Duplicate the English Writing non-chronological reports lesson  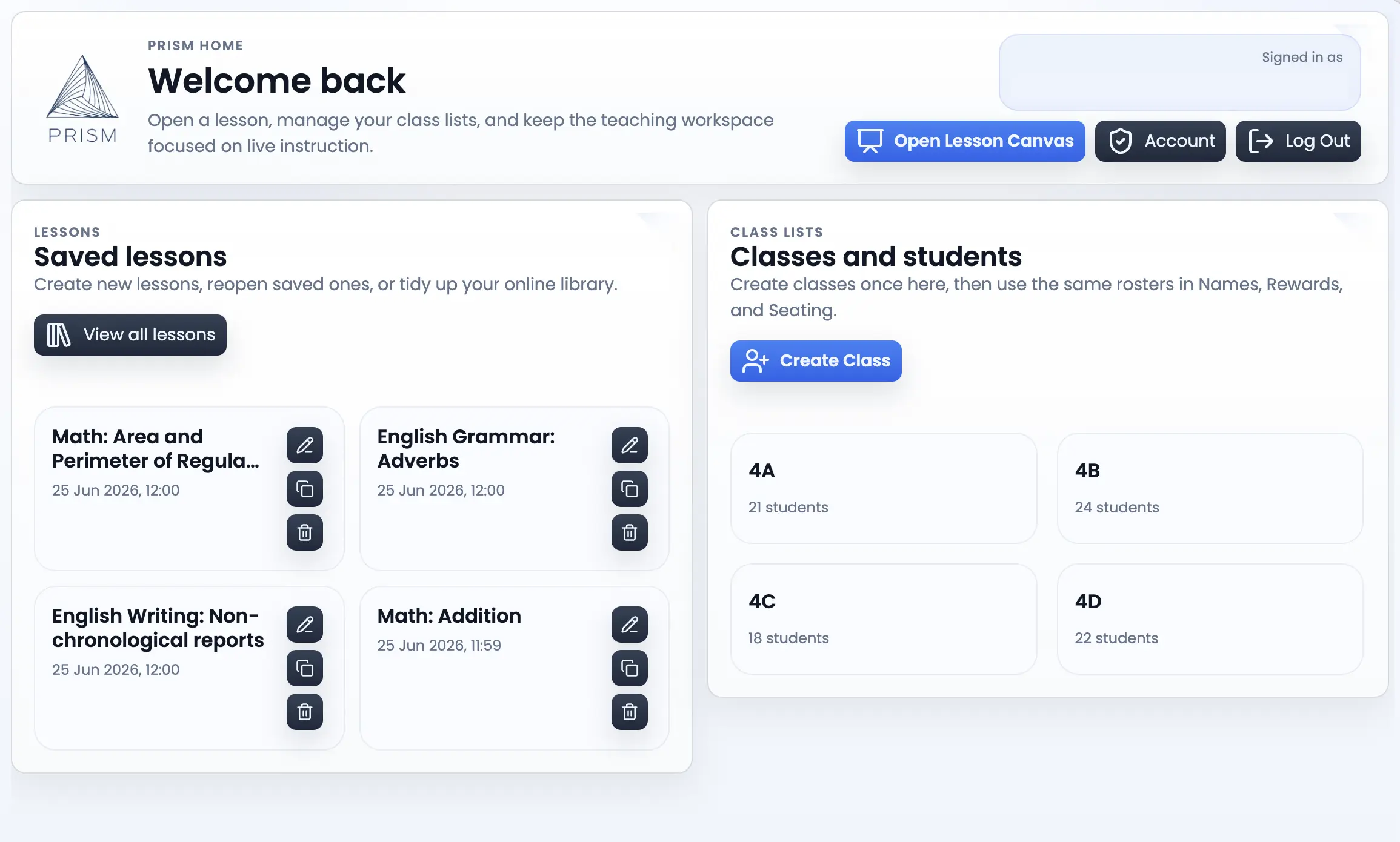tap(305, 668)
